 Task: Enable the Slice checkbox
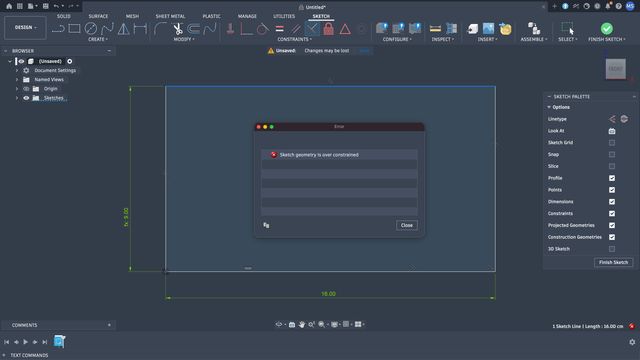click(611, 167)
